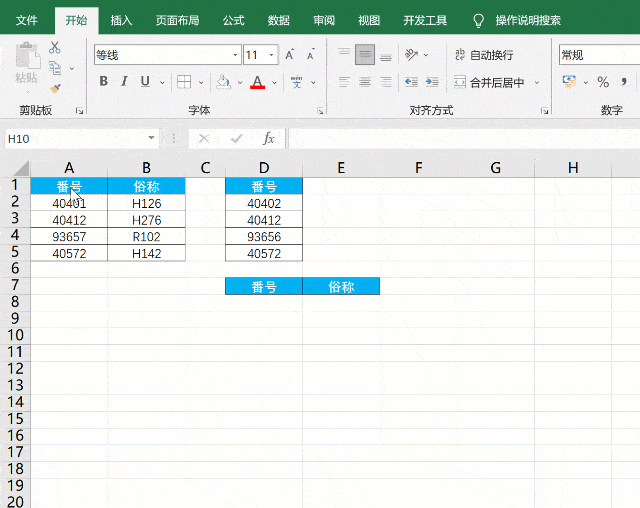The height and width of the screenshot is (508, 640).
Task: Select cell containing H126
Action: [x=147, y=203]
